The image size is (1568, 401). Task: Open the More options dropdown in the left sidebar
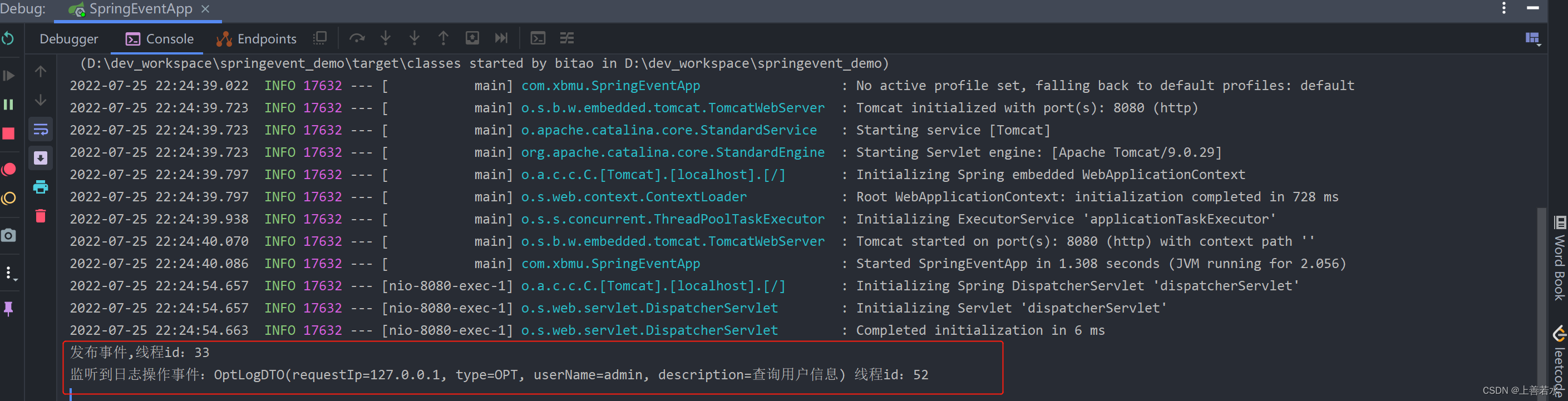click(10, 273)
